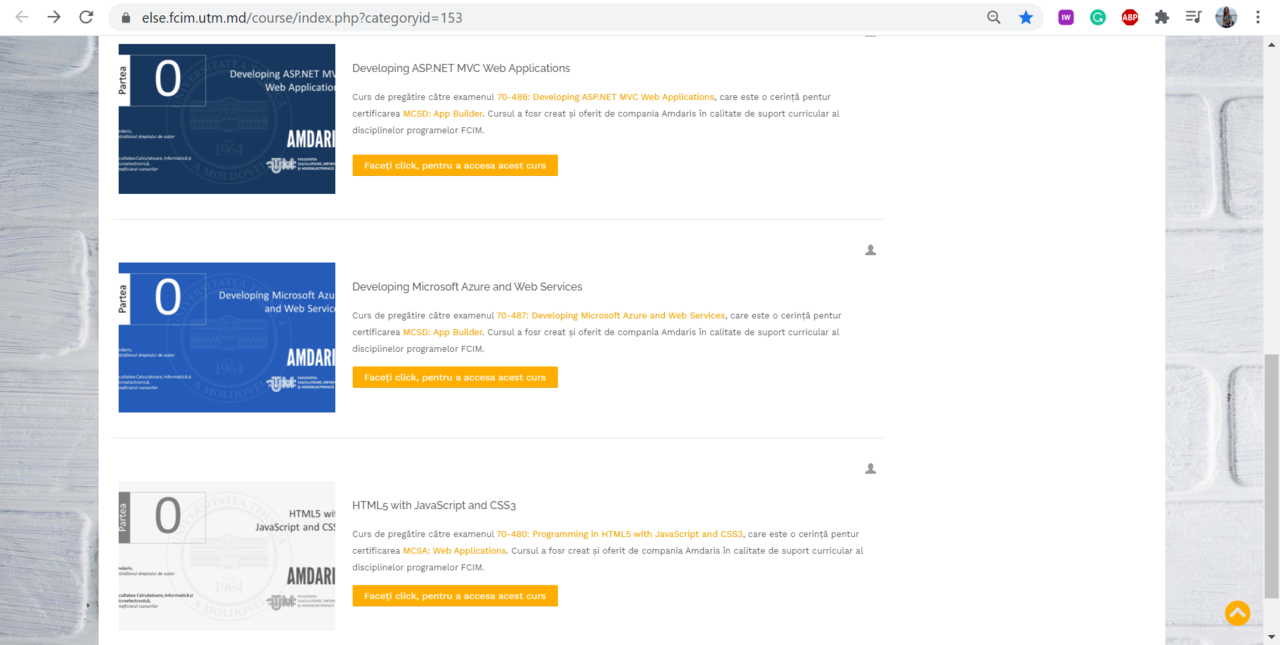
Task: Open the media control queue icon
Action: [x=1194, y=17]
